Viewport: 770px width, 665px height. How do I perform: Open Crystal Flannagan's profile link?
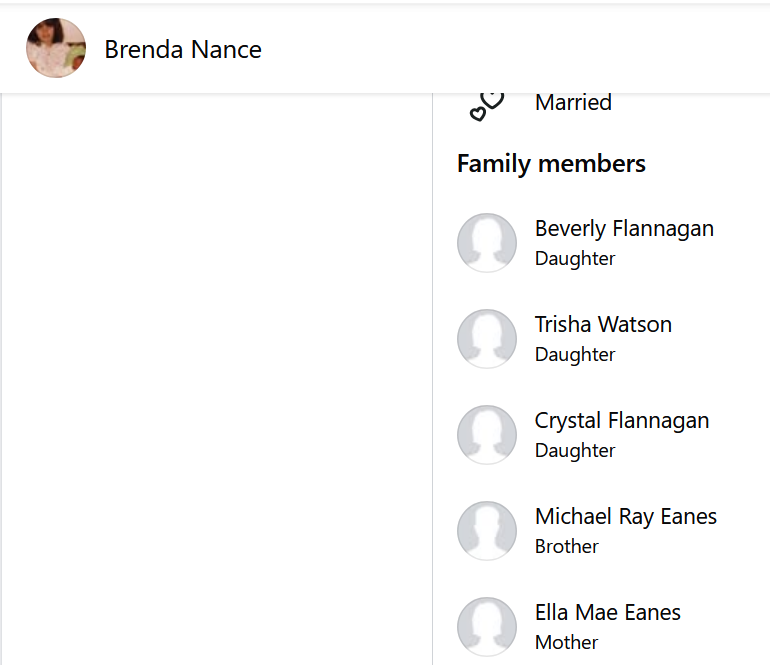(x=622, y=420)
